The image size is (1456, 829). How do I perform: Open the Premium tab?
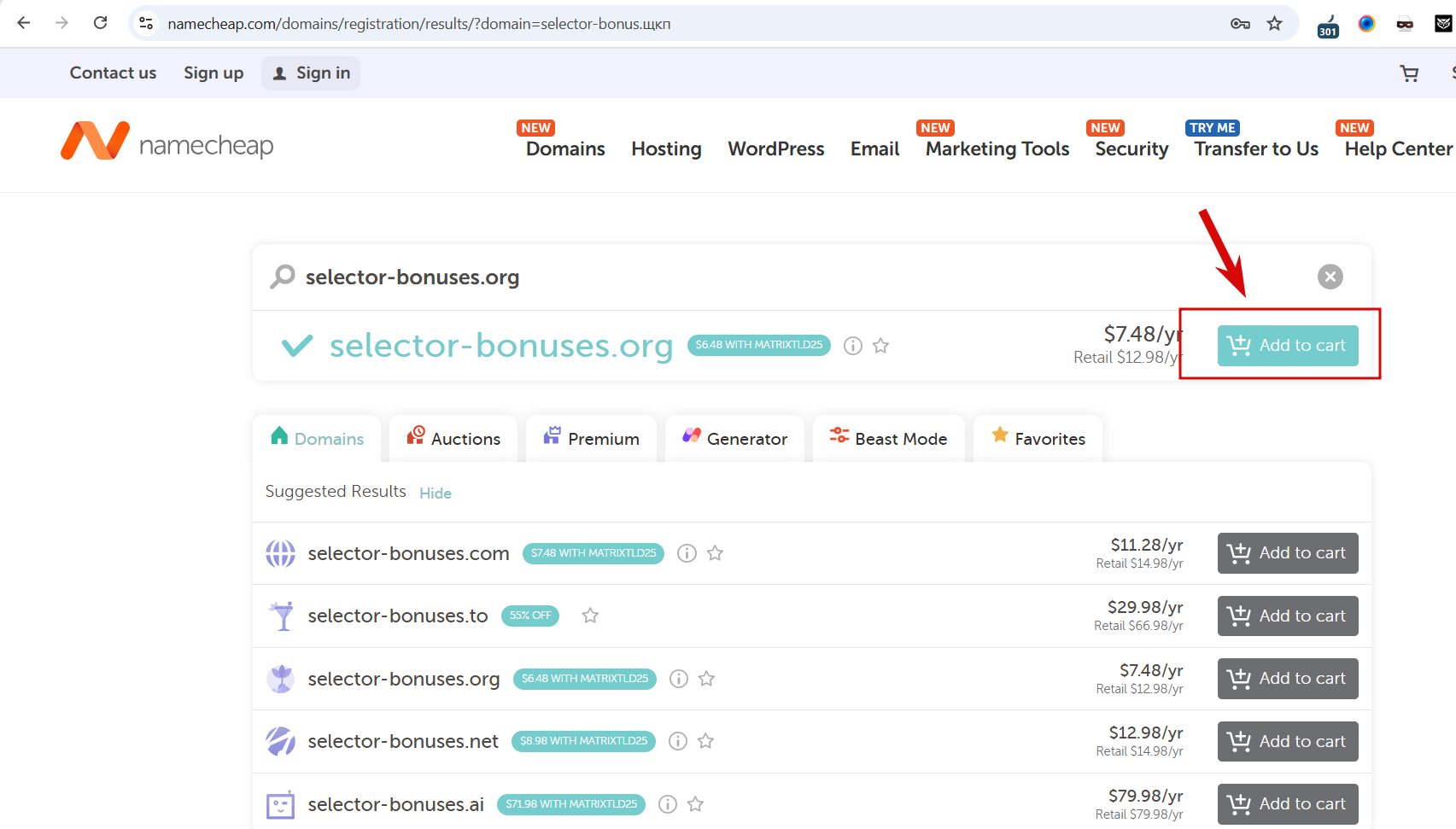(x=591, y=439)
